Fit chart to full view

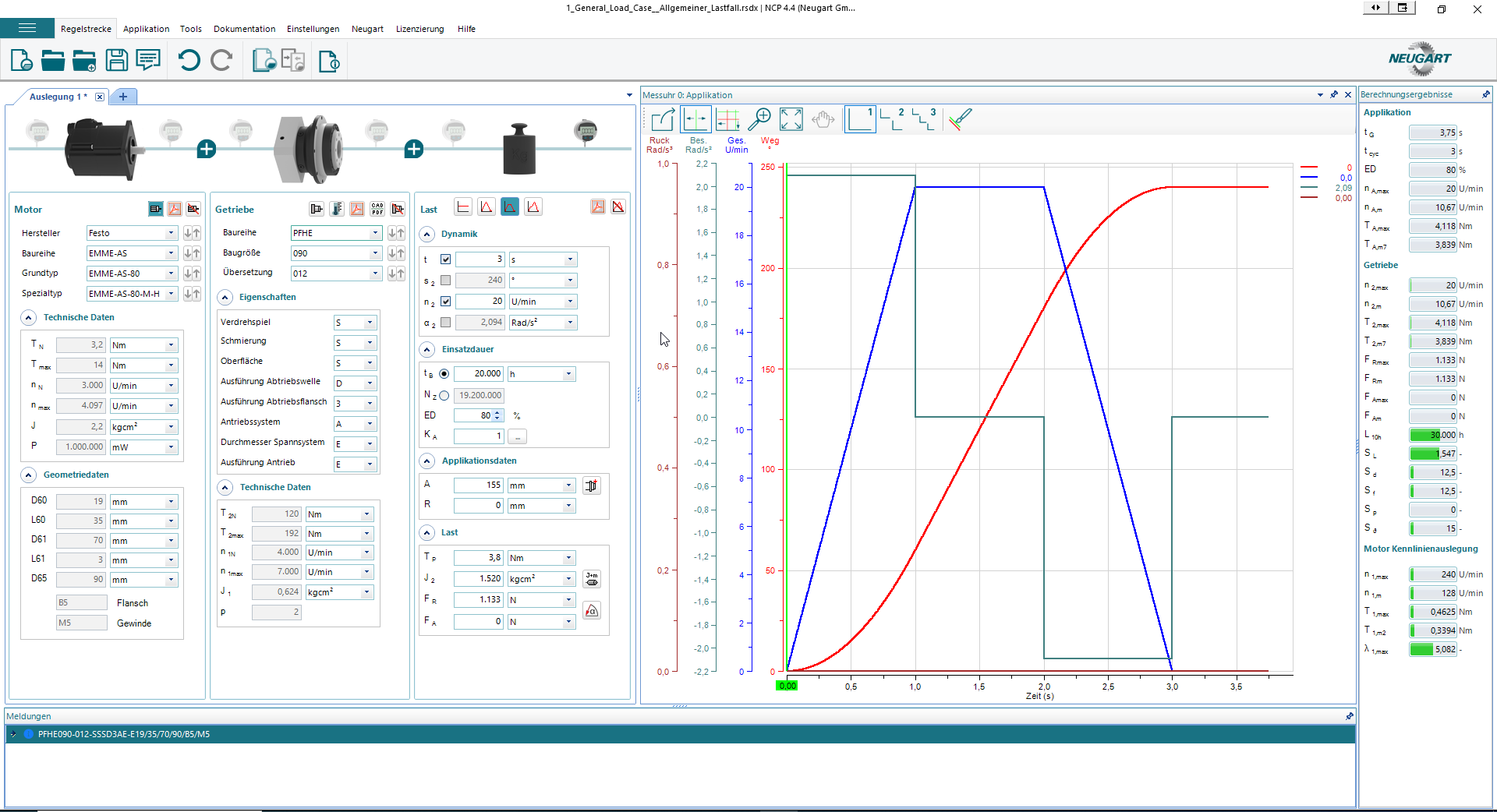point(791,119)
